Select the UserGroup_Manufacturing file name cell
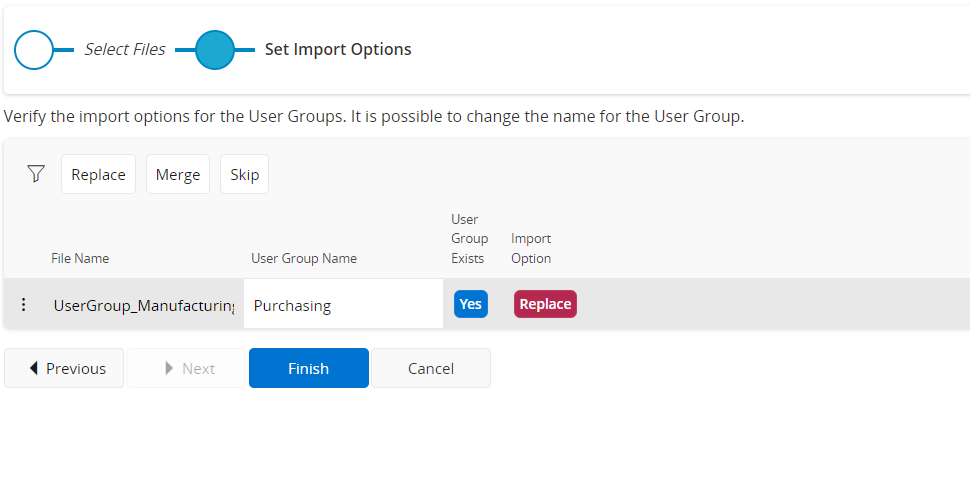 tap(143, 305)
